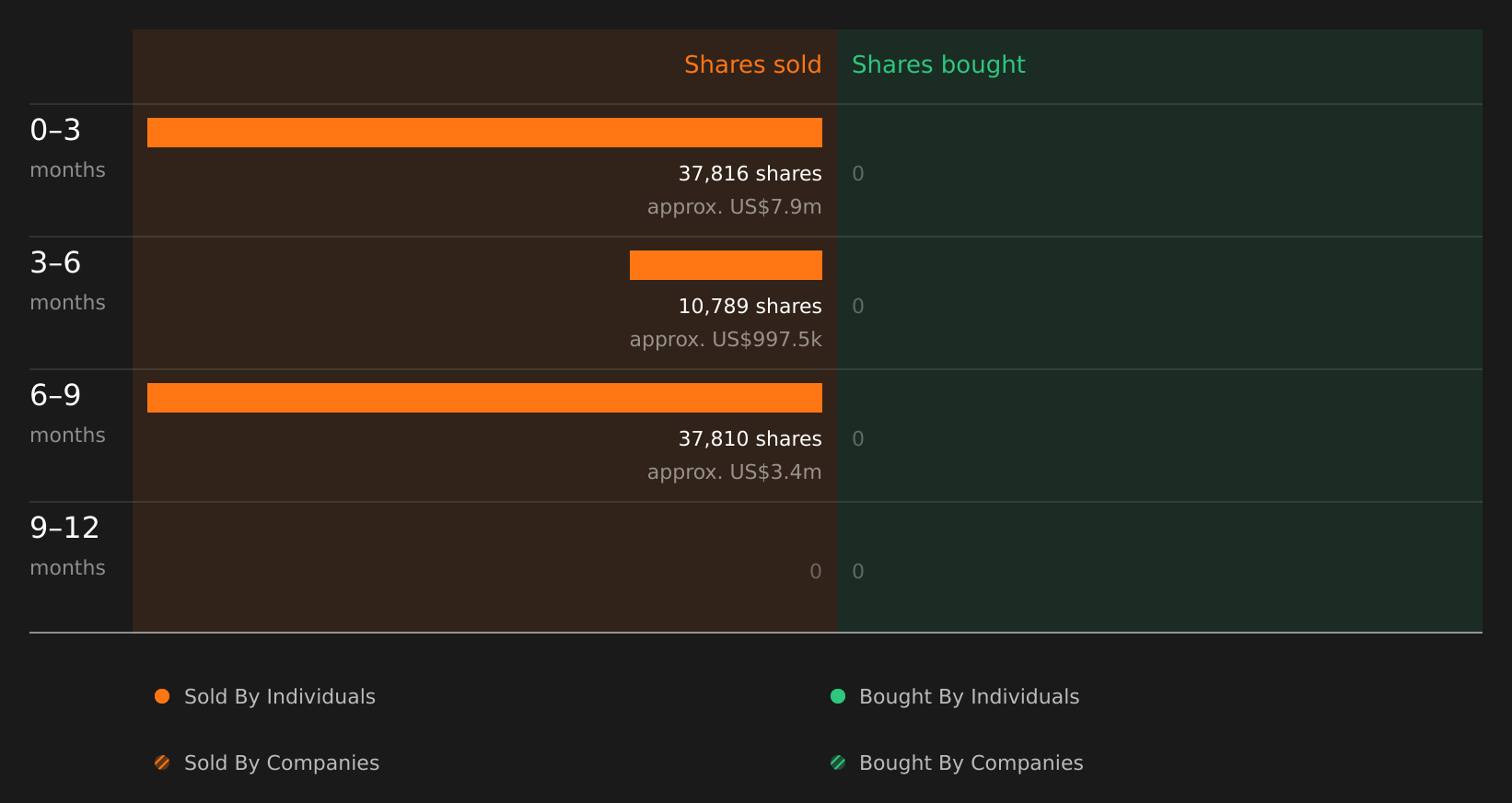Click the shares sold 0 in 9–12 months row
This screenshot has height=803, width=1512.
[816, 571]
